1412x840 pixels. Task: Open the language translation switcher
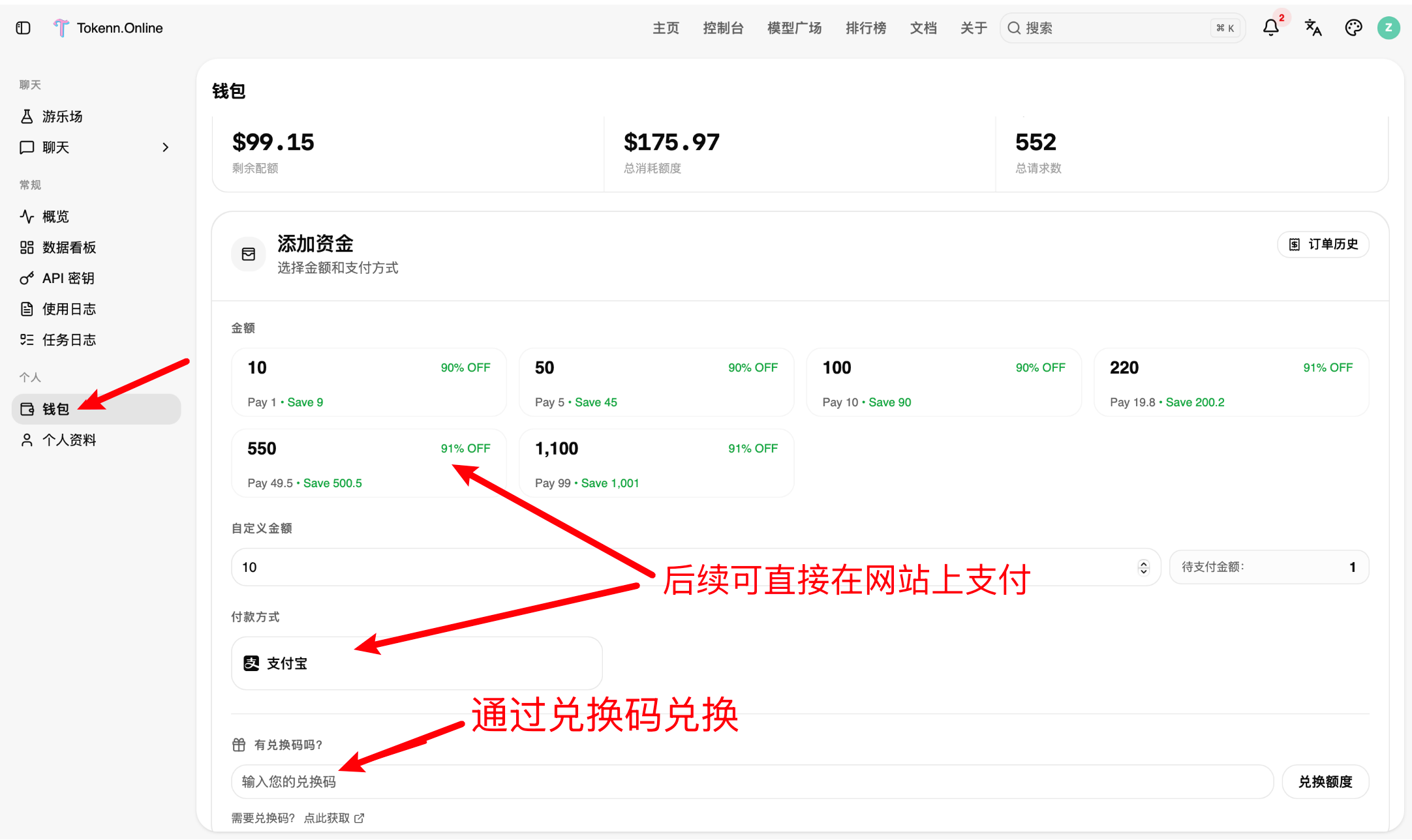point(1313,28)
